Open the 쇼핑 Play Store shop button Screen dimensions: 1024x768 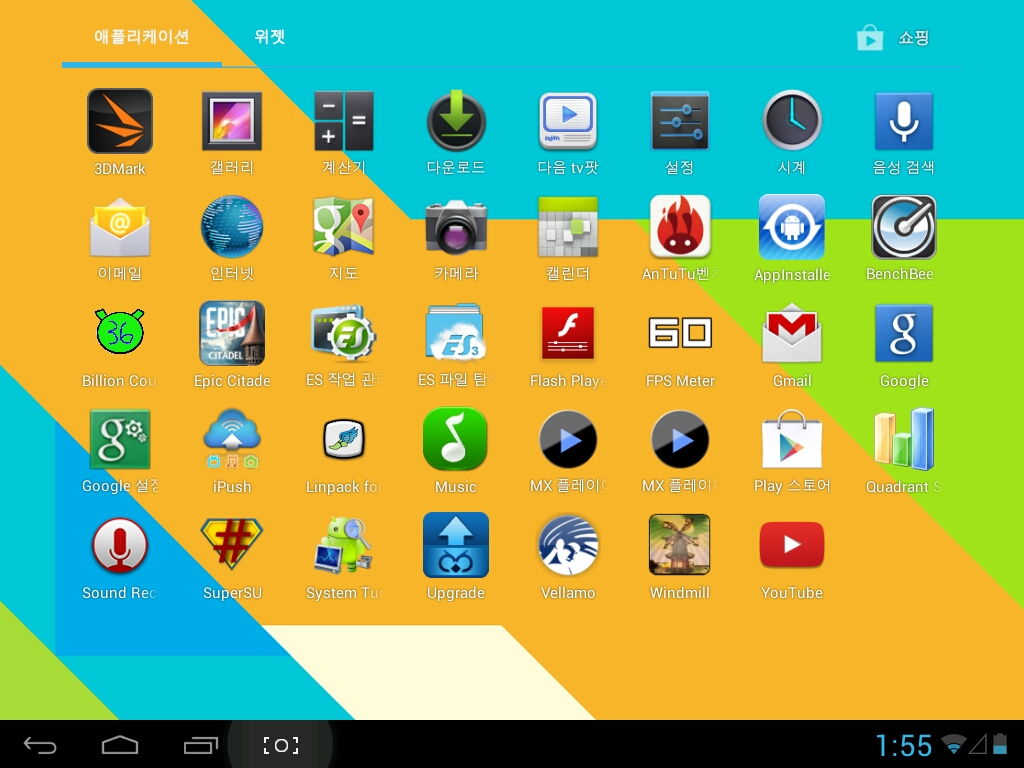[893, 38]
